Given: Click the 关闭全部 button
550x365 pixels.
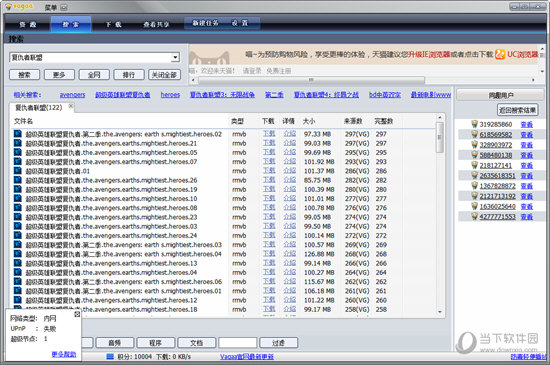Looking at the screenshot, I should click(x=164, y=75).
